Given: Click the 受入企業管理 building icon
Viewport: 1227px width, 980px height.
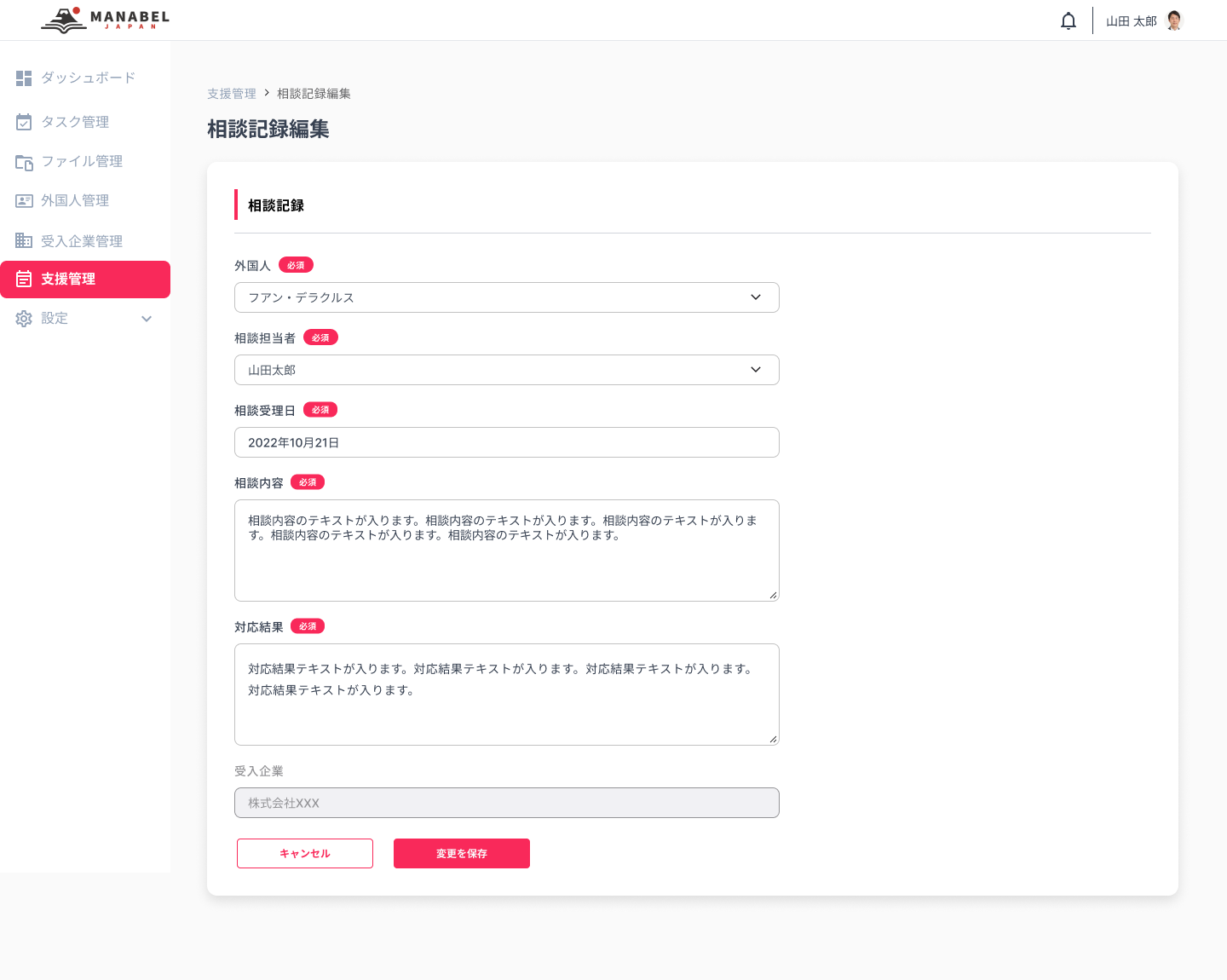Looking at the screenshot, I should point(24,241).
